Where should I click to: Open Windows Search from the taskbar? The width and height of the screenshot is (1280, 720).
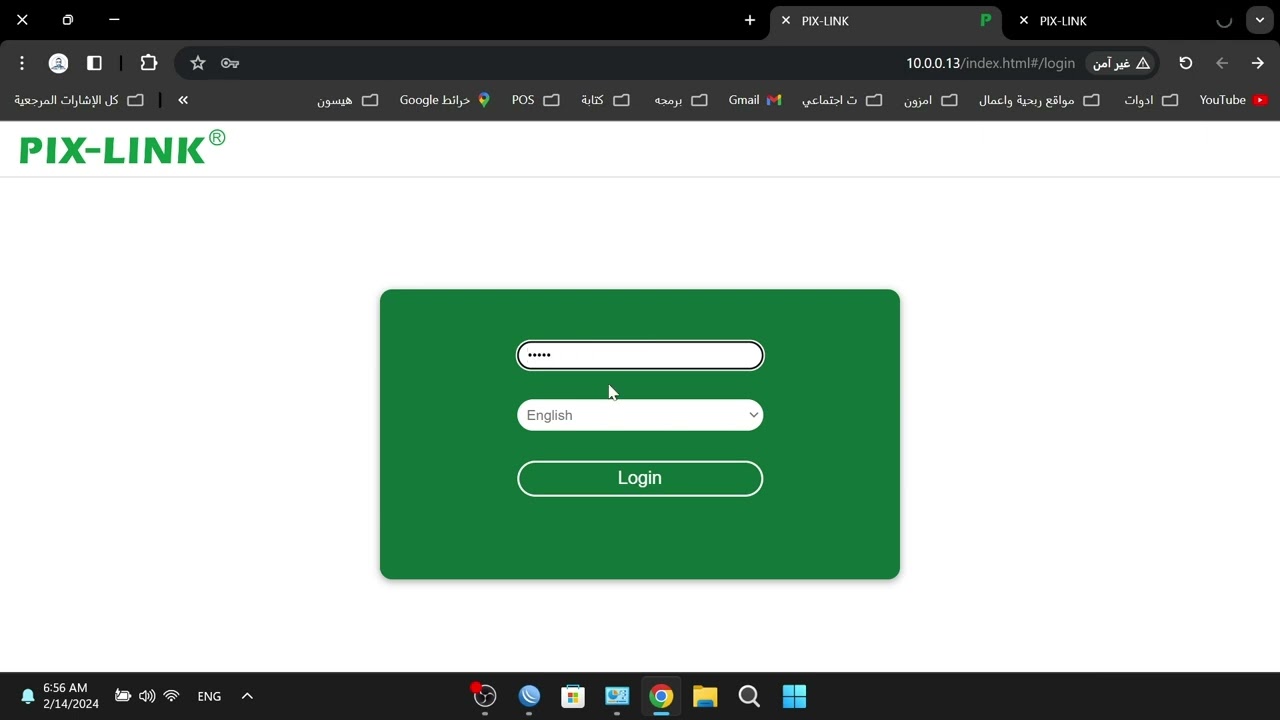click(749, 696)
